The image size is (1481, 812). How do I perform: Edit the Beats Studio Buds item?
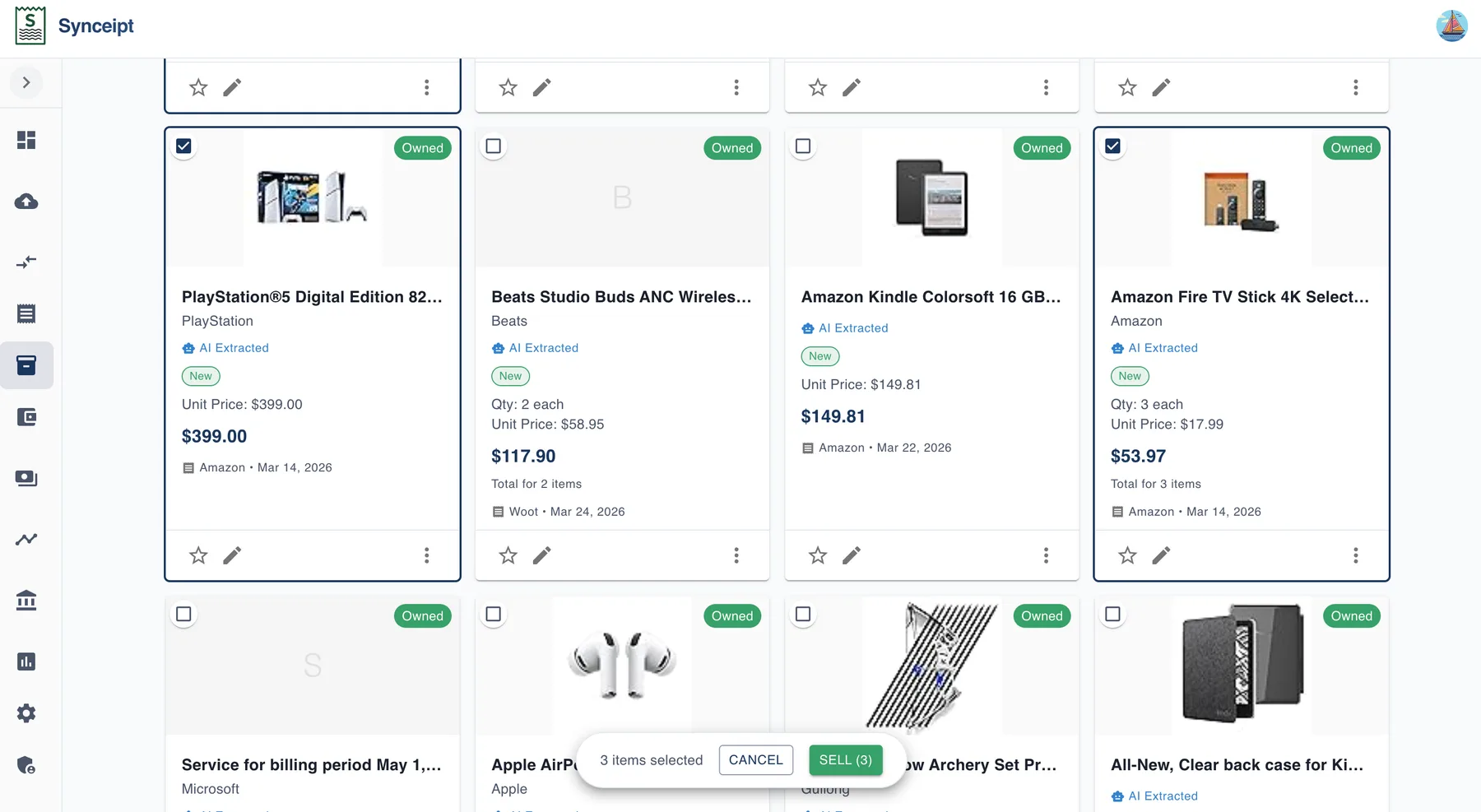[x=542, y=555]
